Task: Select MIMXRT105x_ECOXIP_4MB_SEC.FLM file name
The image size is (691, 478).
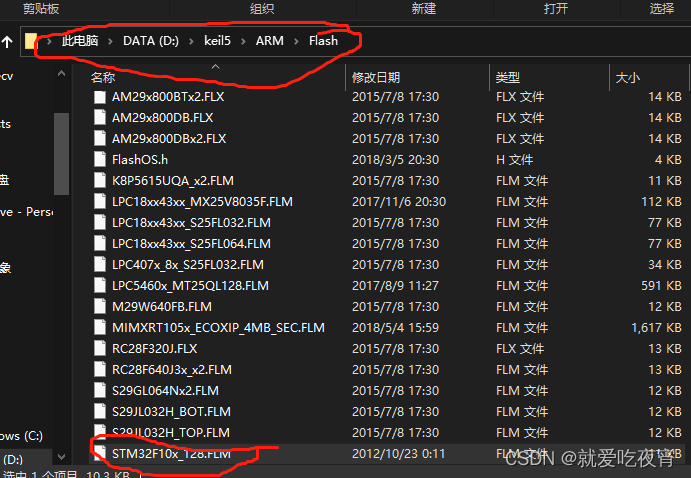Action: tap(218, 328)
